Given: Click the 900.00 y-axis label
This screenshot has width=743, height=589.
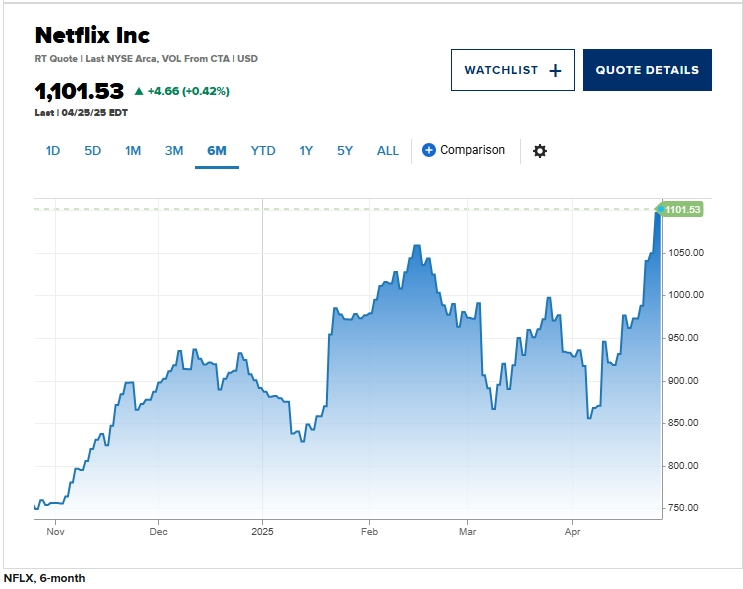Looking at the screenshot, I should pyautogui.click(x=683, y=381).
